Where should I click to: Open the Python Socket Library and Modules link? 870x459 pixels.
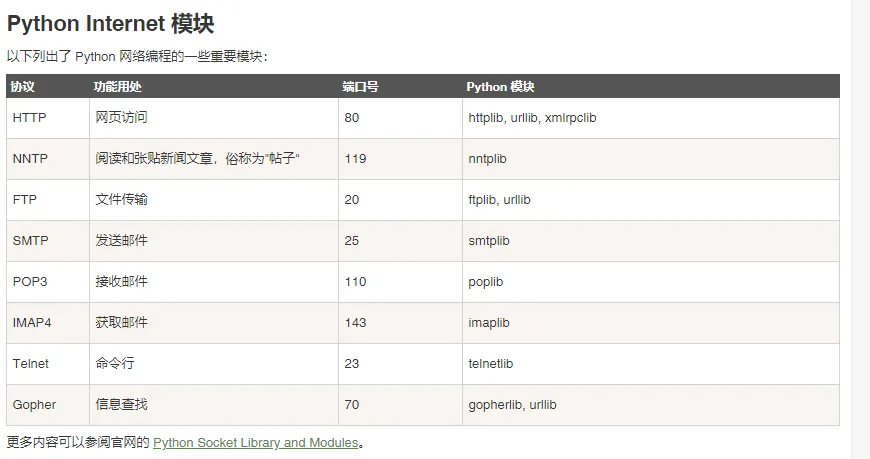click(x=255, y=443)
